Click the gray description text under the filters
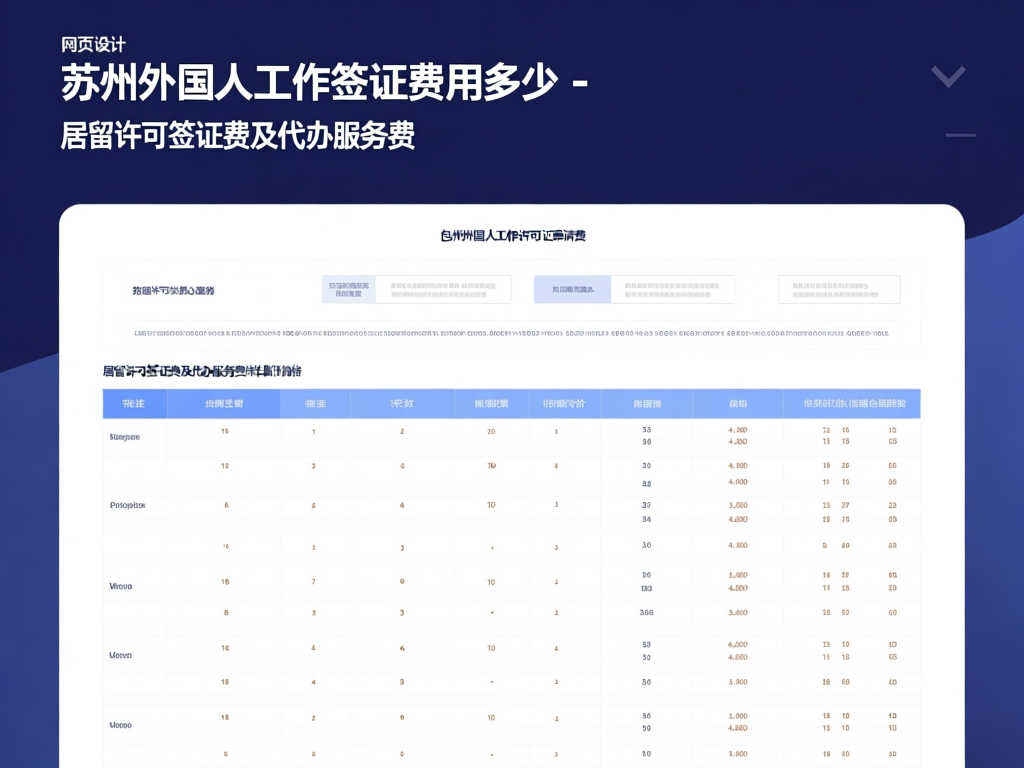This screenshot has height=768, width=1024. pyautogui.click(x=511, y=334)
